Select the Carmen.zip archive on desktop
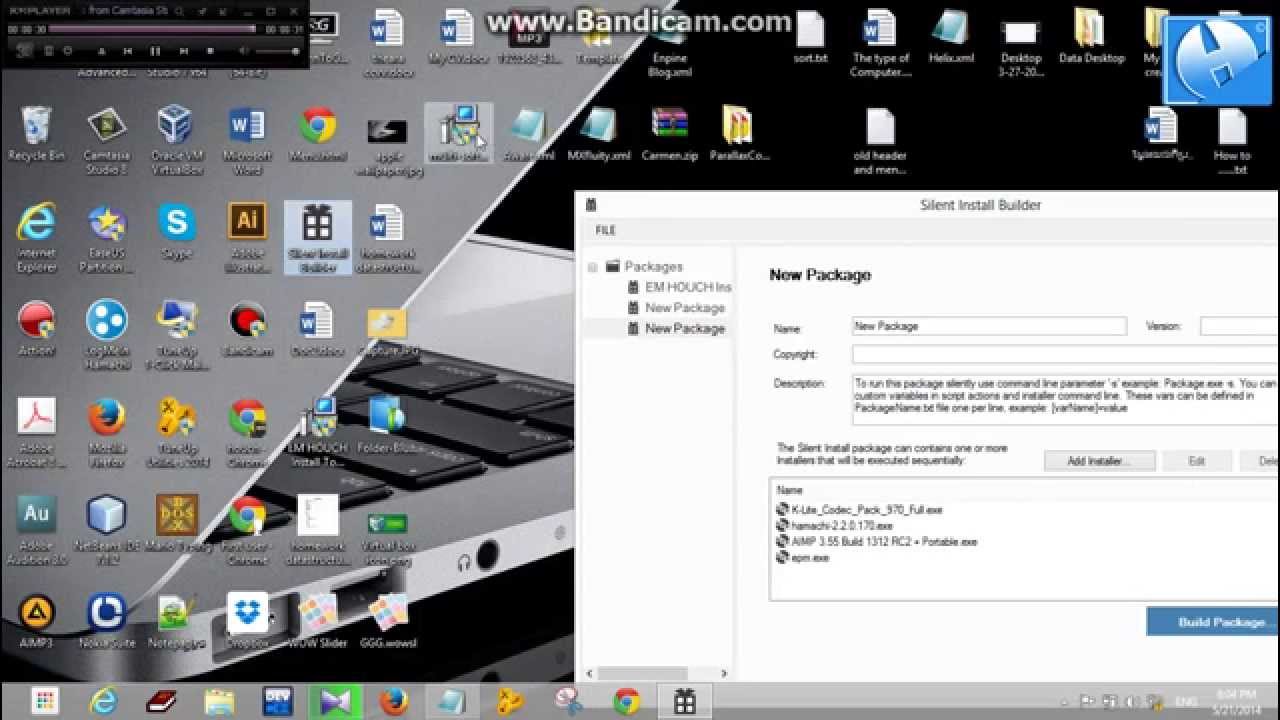The image size is (1280, 720). pyautogui.click(x=669, y=133)
